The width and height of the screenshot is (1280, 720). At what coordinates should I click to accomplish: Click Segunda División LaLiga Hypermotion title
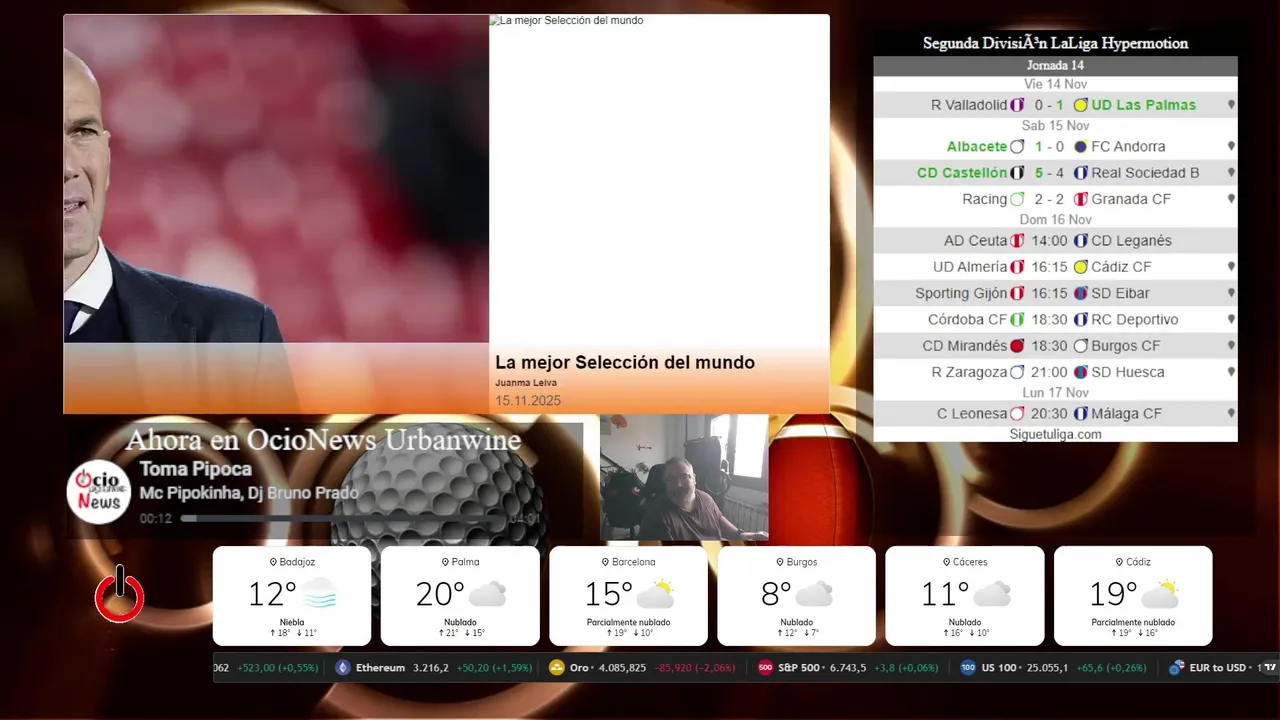(x=1055, y=43)
